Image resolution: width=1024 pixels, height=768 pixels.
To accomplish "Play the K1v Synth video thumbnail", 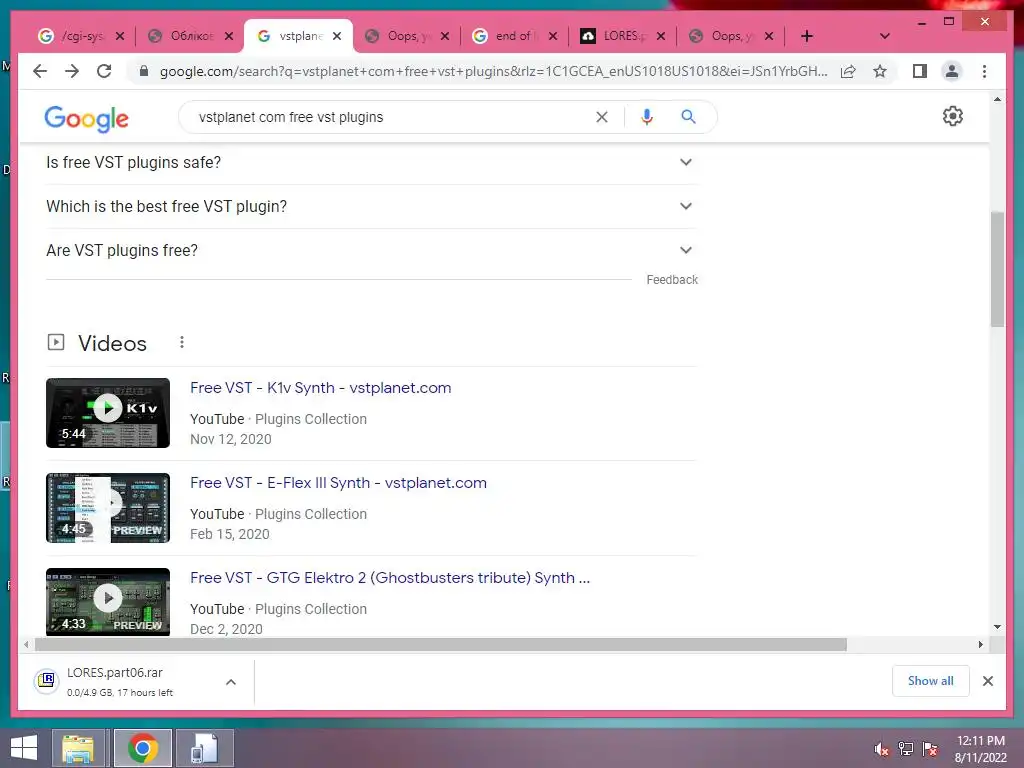I will click(x=108, y=413).
